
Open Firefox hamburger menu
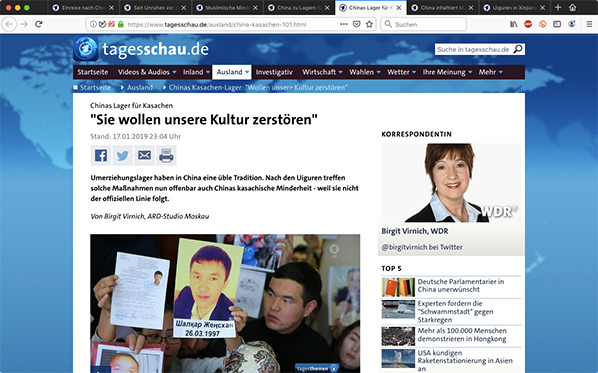point(589,24)
